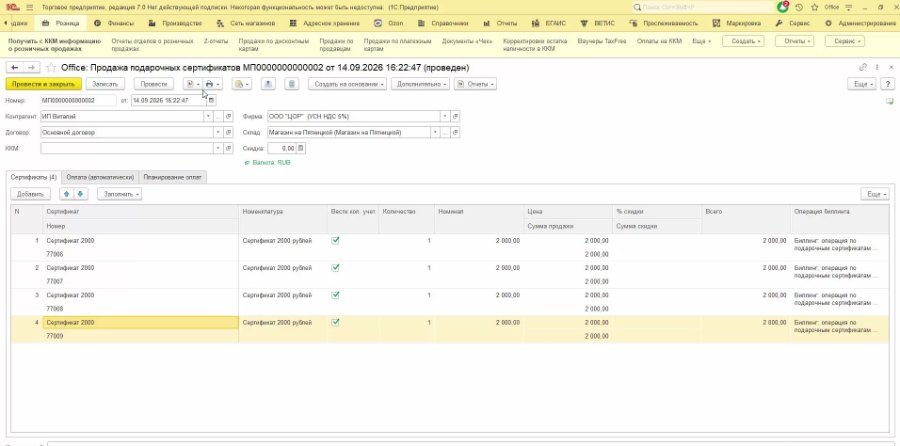Open Договор card via open icon
900x446 pixels.
228,133
